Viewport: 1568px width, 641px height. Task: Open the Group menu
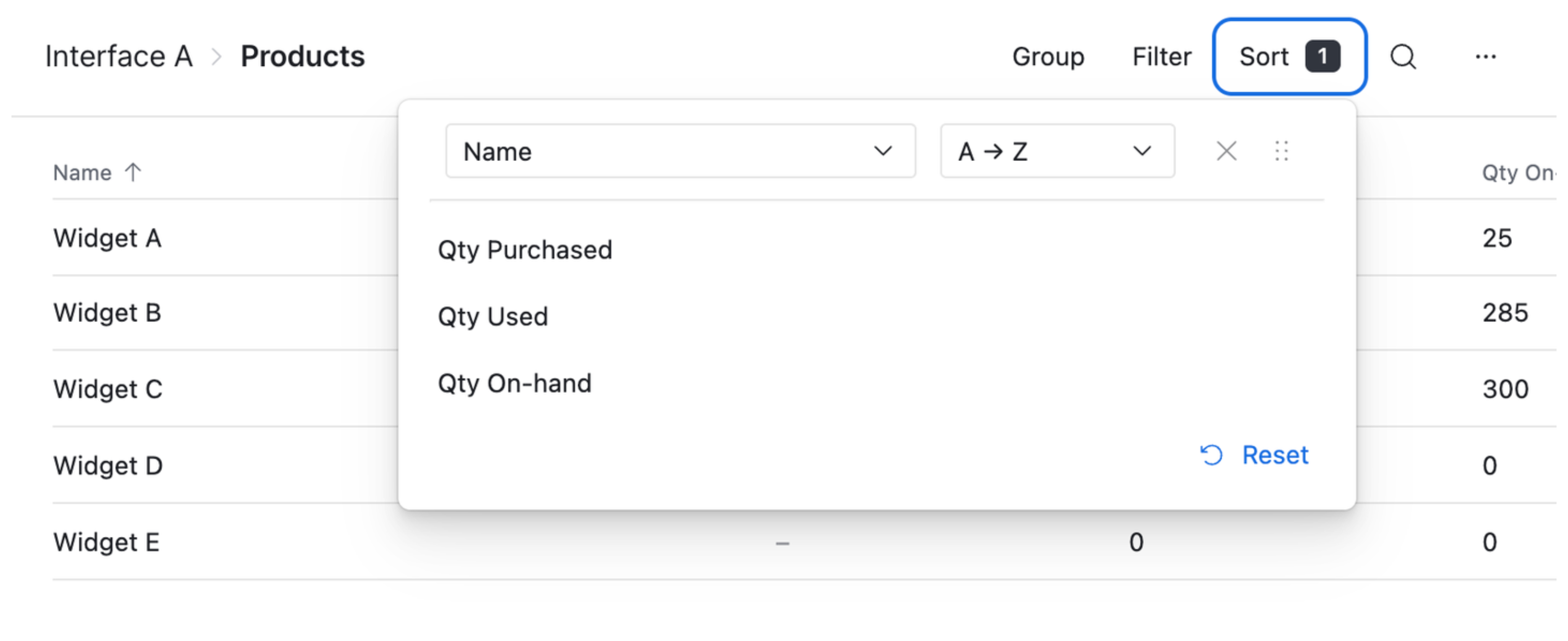pyautogui.click(x=1049, y=57)
